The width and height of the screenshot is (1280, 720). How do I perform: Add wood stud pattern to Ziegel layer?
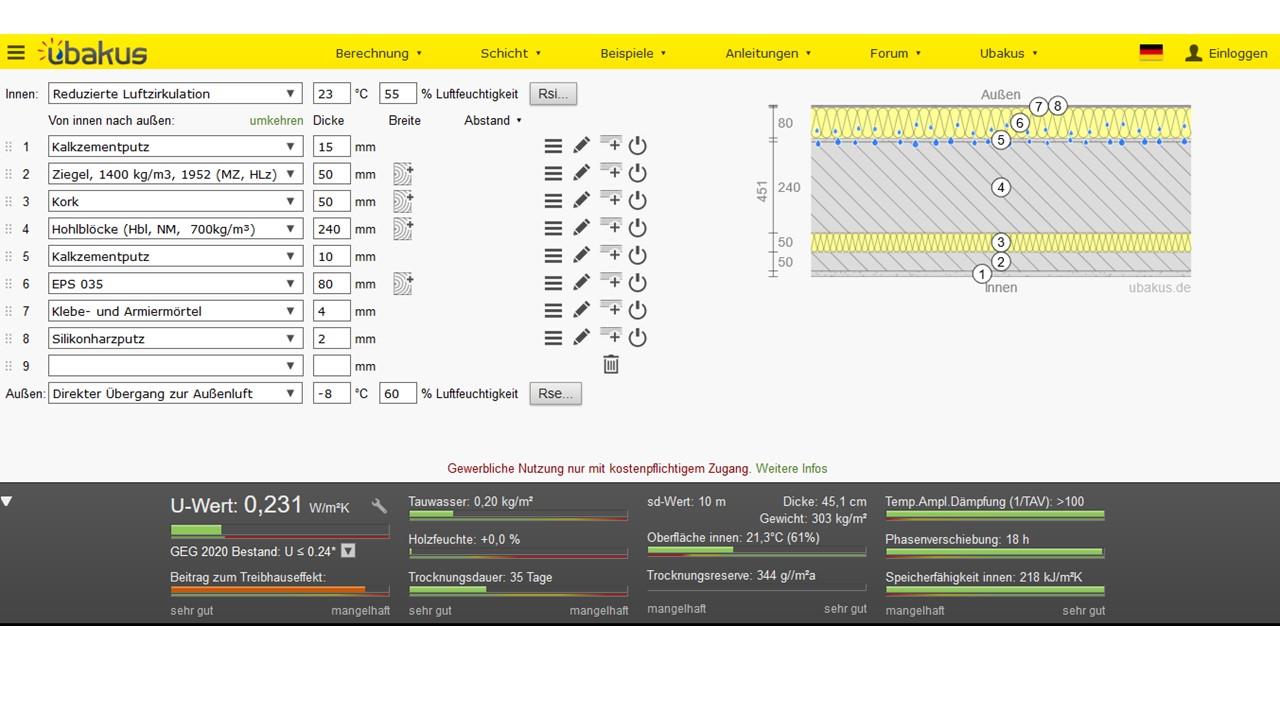(x=403, y=174)
